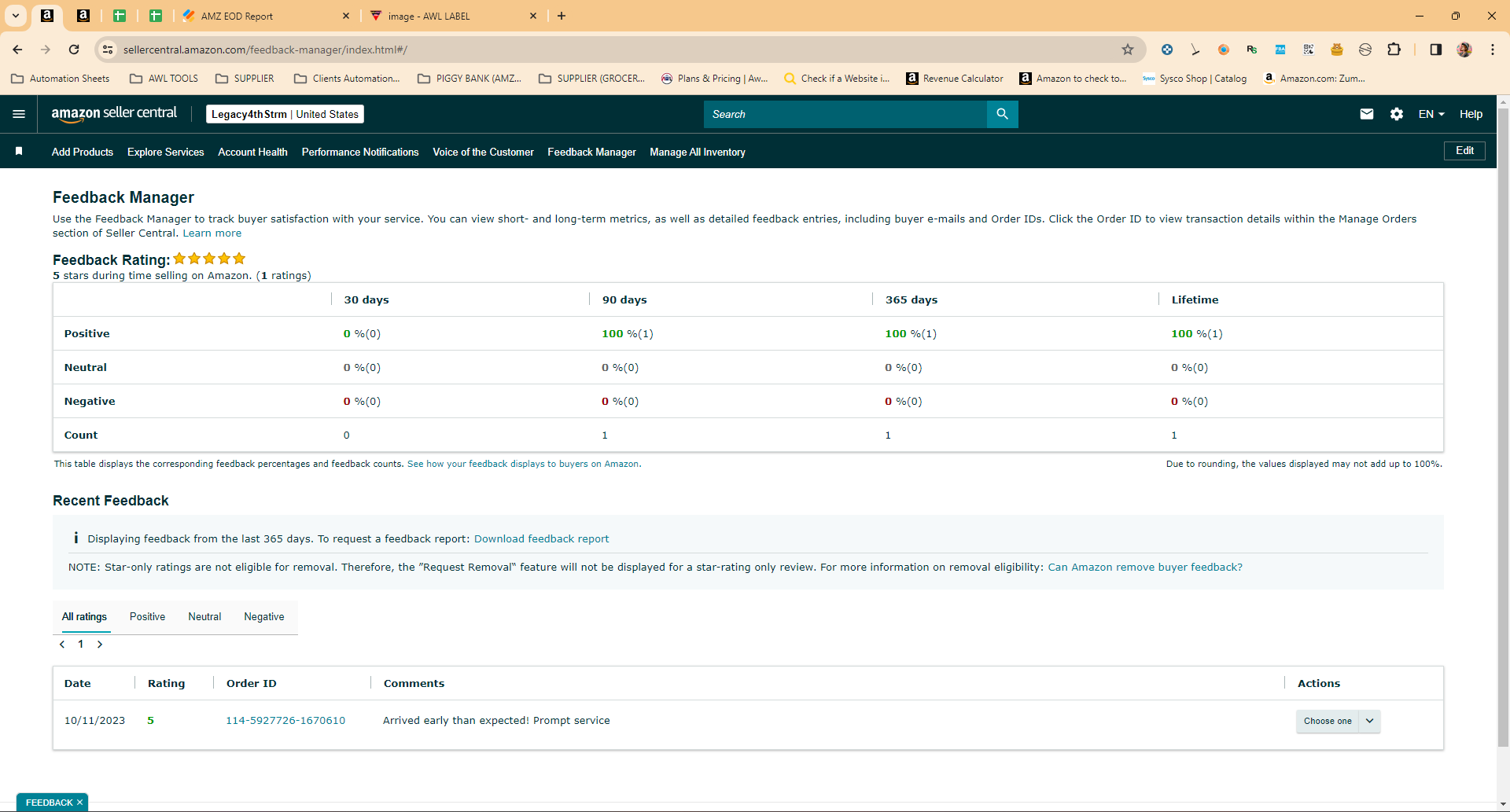
Task: Expand the EN language dropdown
Action: pyautogui.click(x=1431, y=114)
